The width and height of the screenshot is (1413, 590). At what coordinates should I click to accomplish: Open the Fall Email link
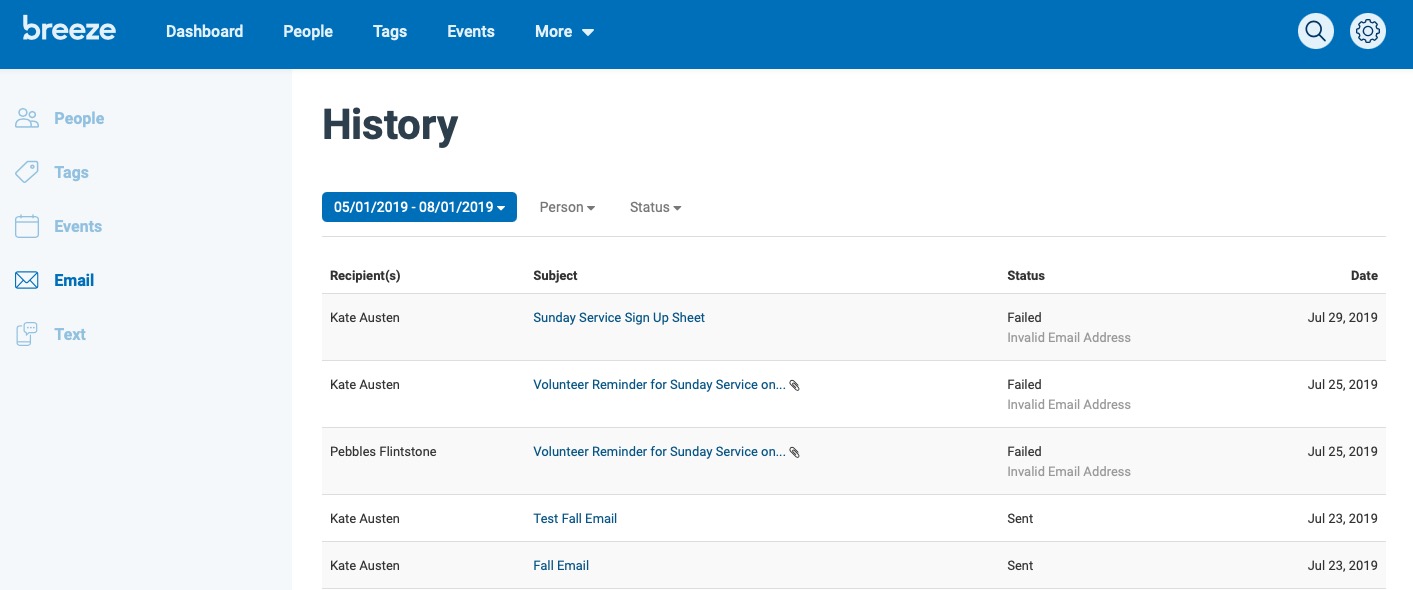point(561,566)
